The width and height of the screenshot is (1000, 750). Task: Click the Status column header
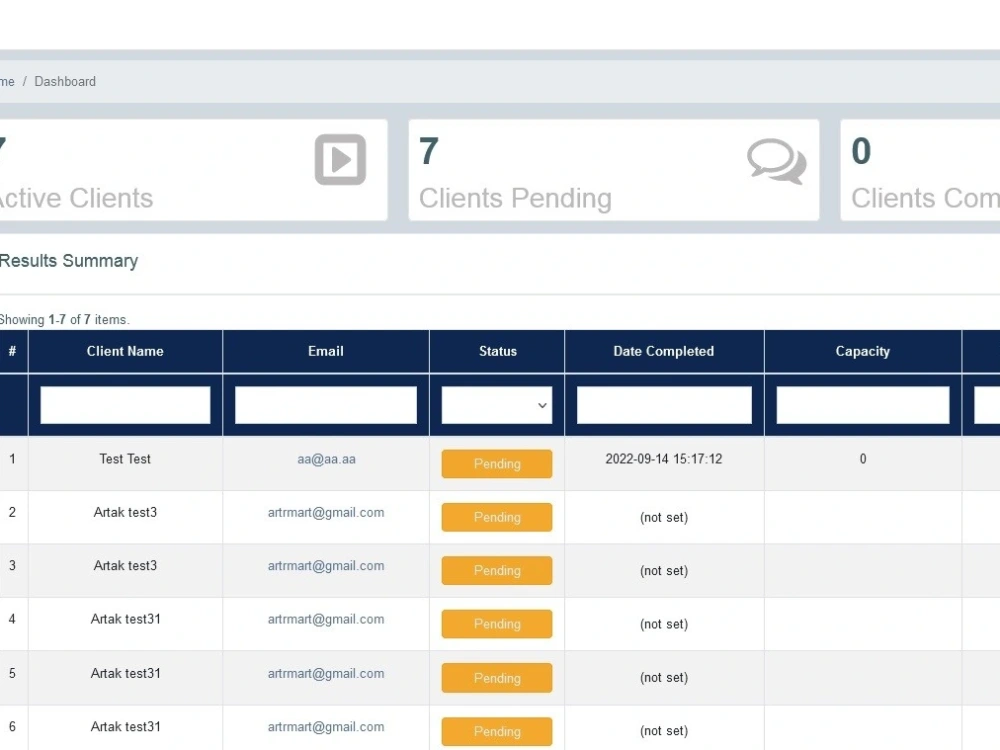497,351
